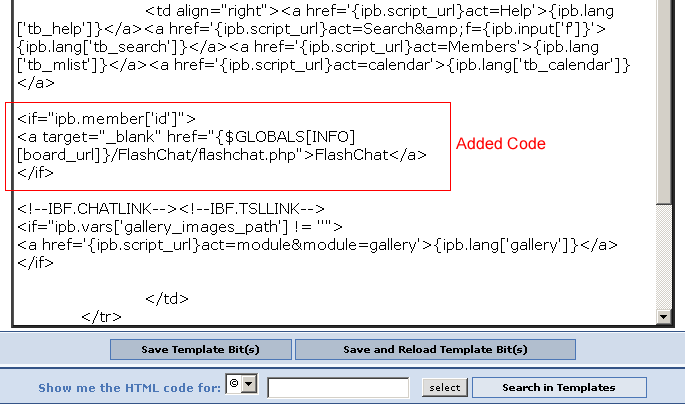
Task: Click Search in Templates button
Action: 559,388
